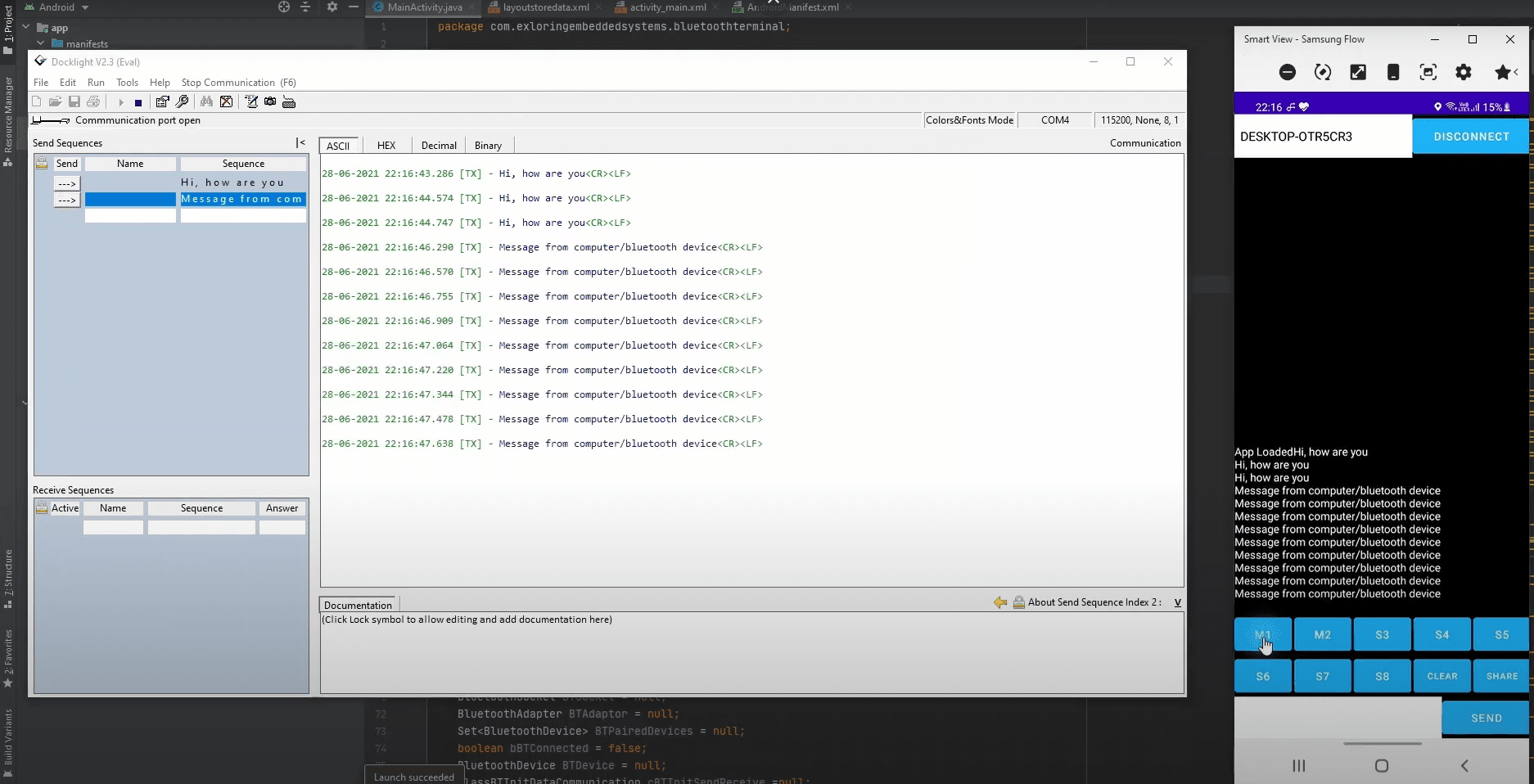Click the camera snapshot icon in the Docklight toolbar
The width and height of the screenshot is (1534, 784).
tap(270, 101)
